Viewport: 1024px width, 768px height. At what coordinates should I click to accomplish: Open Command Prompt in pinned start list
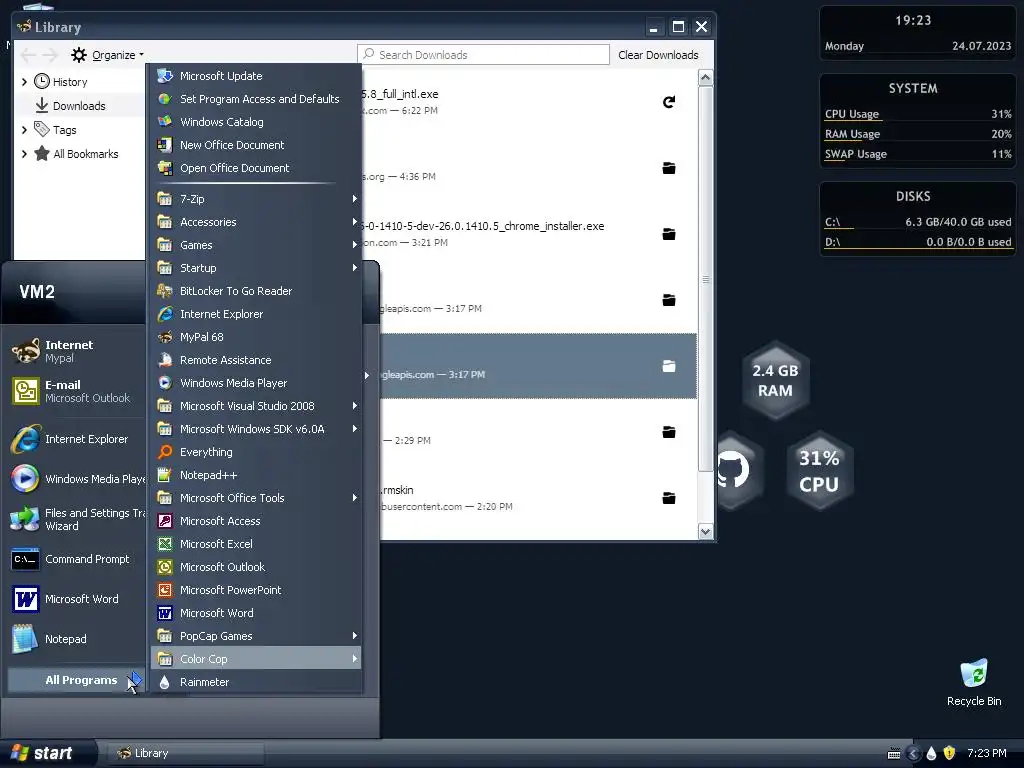point(76,560)
